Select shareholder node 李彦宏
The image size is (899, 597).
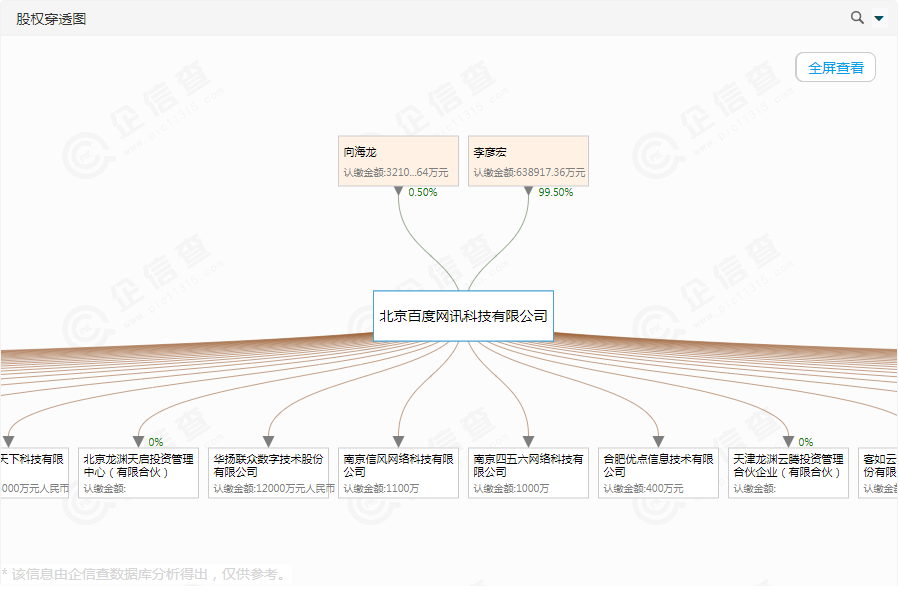click(528, 161)
